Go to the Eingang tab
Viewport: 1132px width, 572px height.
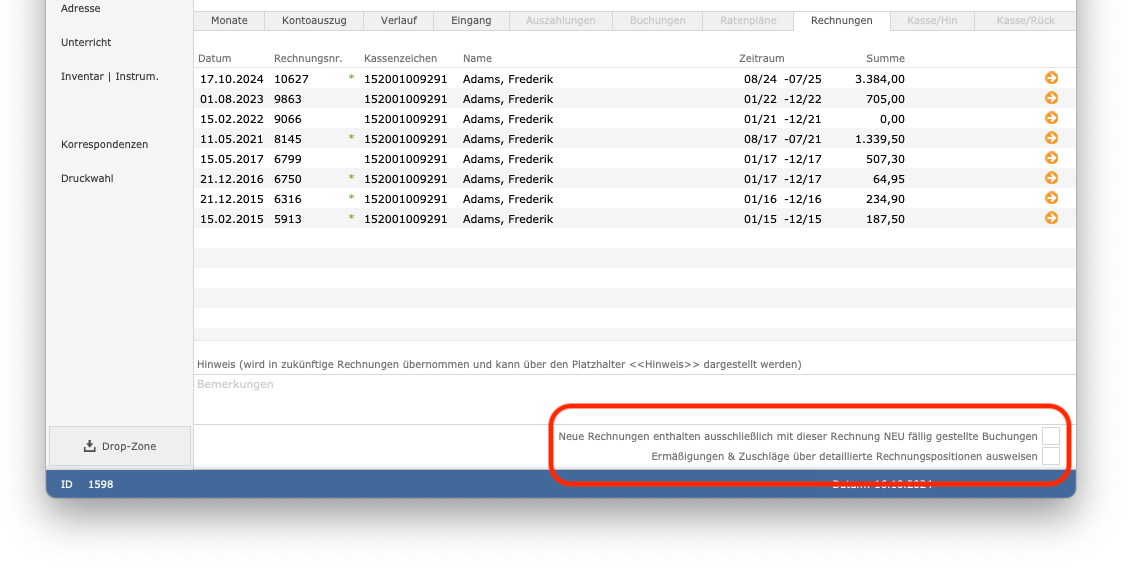pos(471,21)
